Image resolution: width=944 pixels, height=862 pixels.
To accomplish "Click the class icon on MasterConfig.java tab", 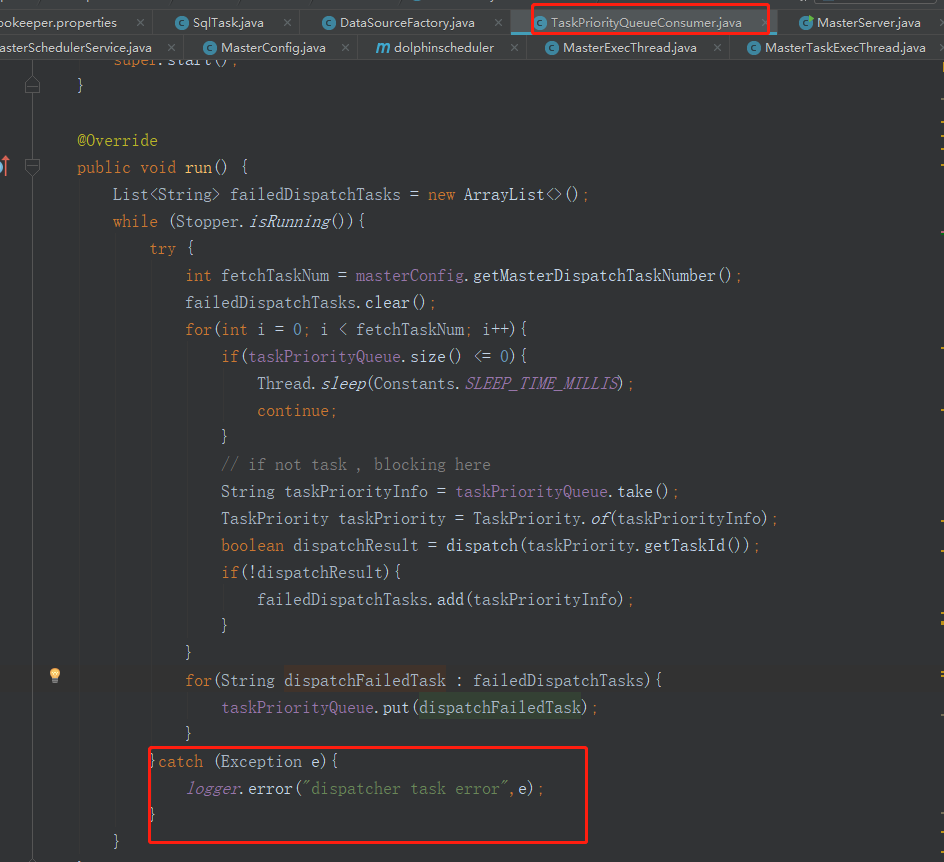I will coord(210,48).
